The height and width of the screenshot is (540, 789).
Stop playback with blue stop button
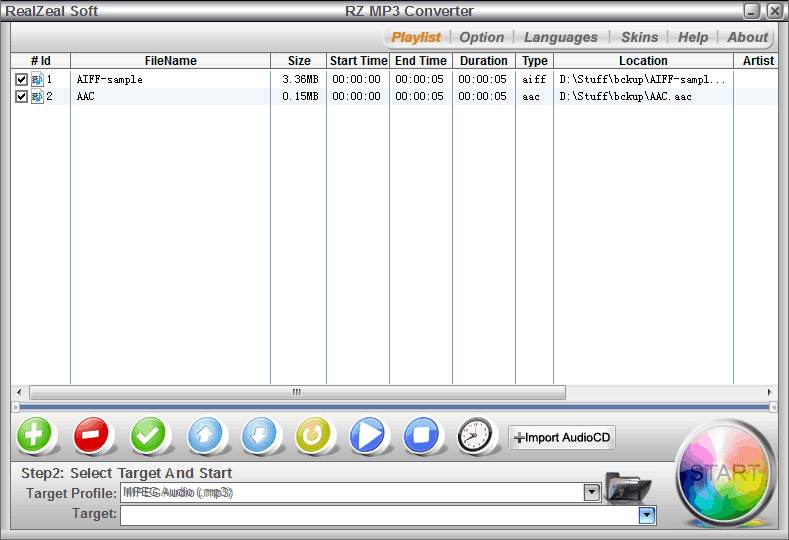point(422,434)
